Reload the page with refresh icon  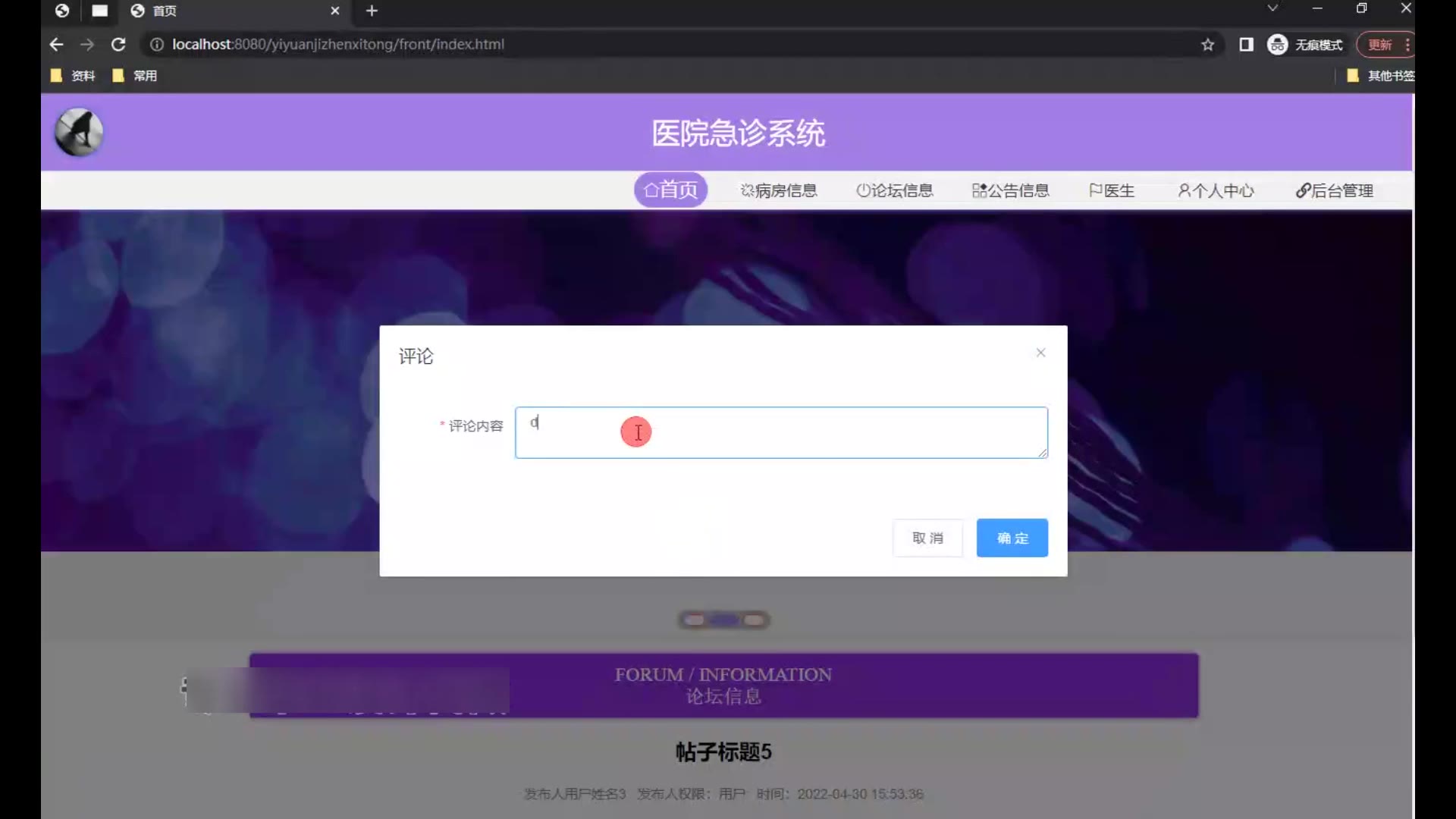coord(118,45)
